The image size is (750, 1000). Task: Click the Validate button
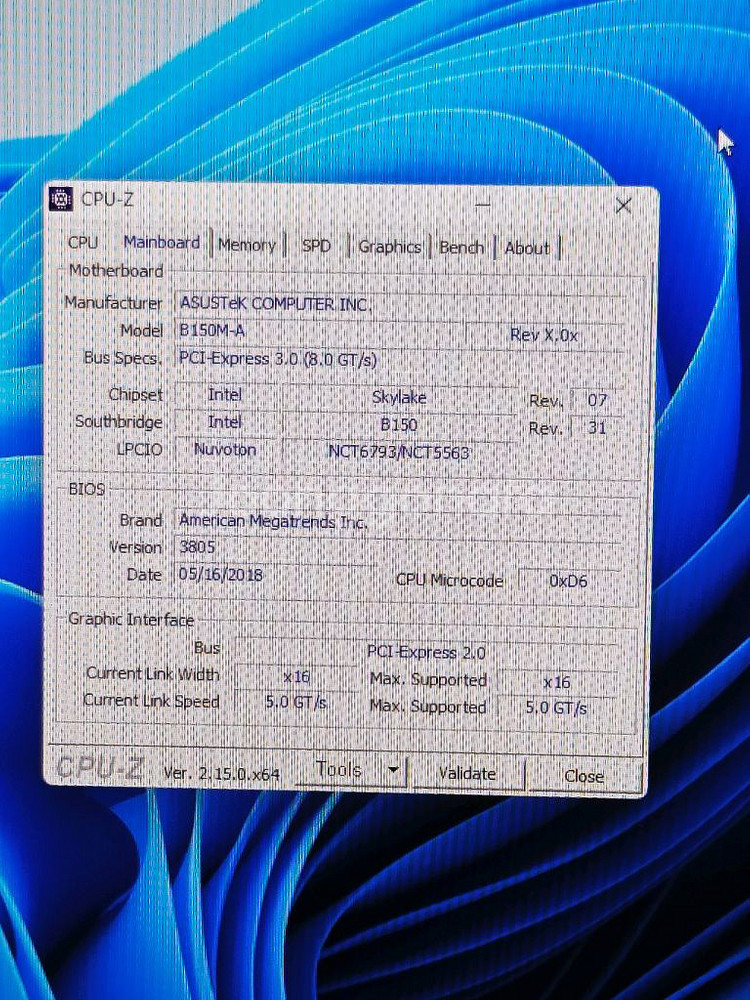pos(467,773)
